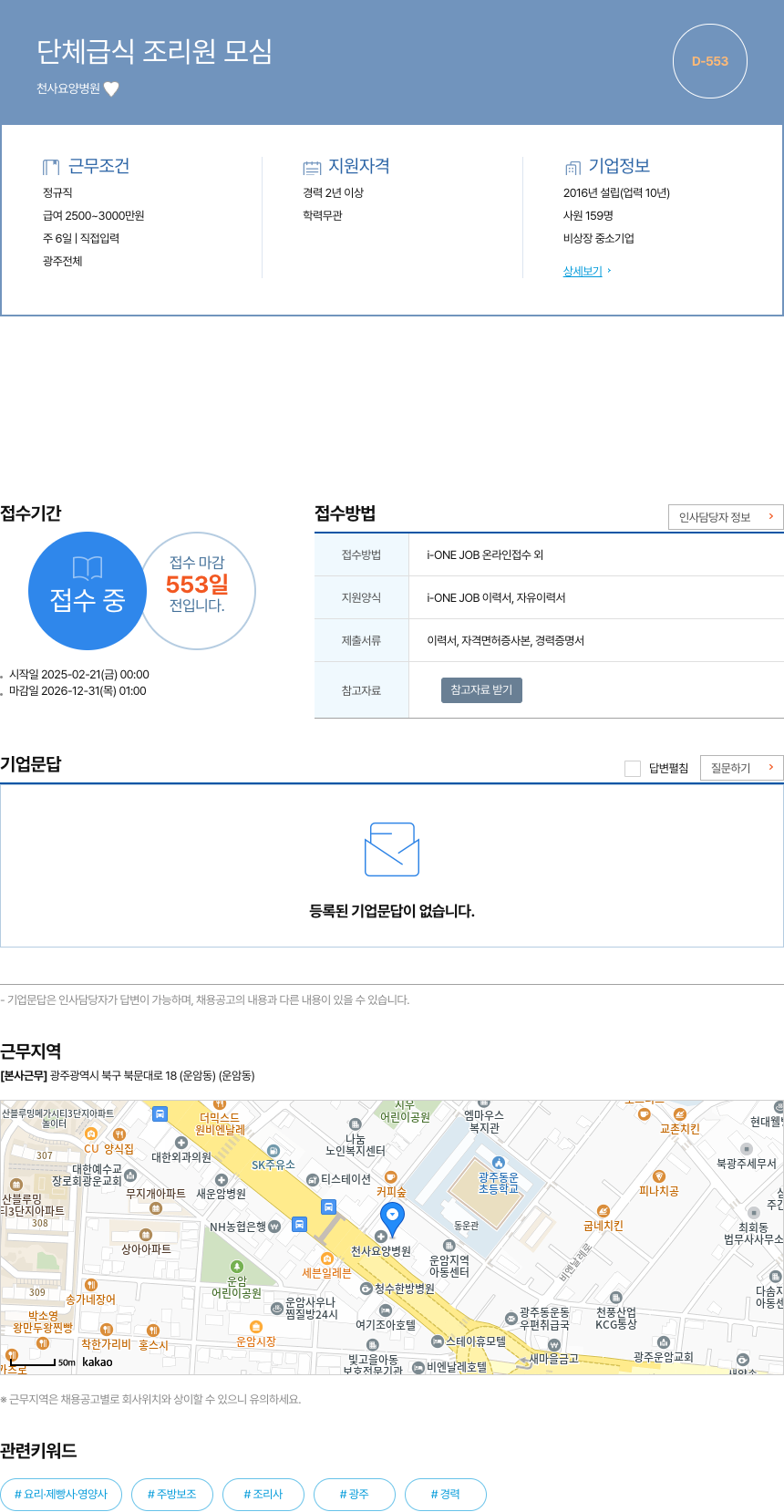Click the 굽네치킨 map marker
This screenshot has height=1512, width=784.
[603, 1211]
